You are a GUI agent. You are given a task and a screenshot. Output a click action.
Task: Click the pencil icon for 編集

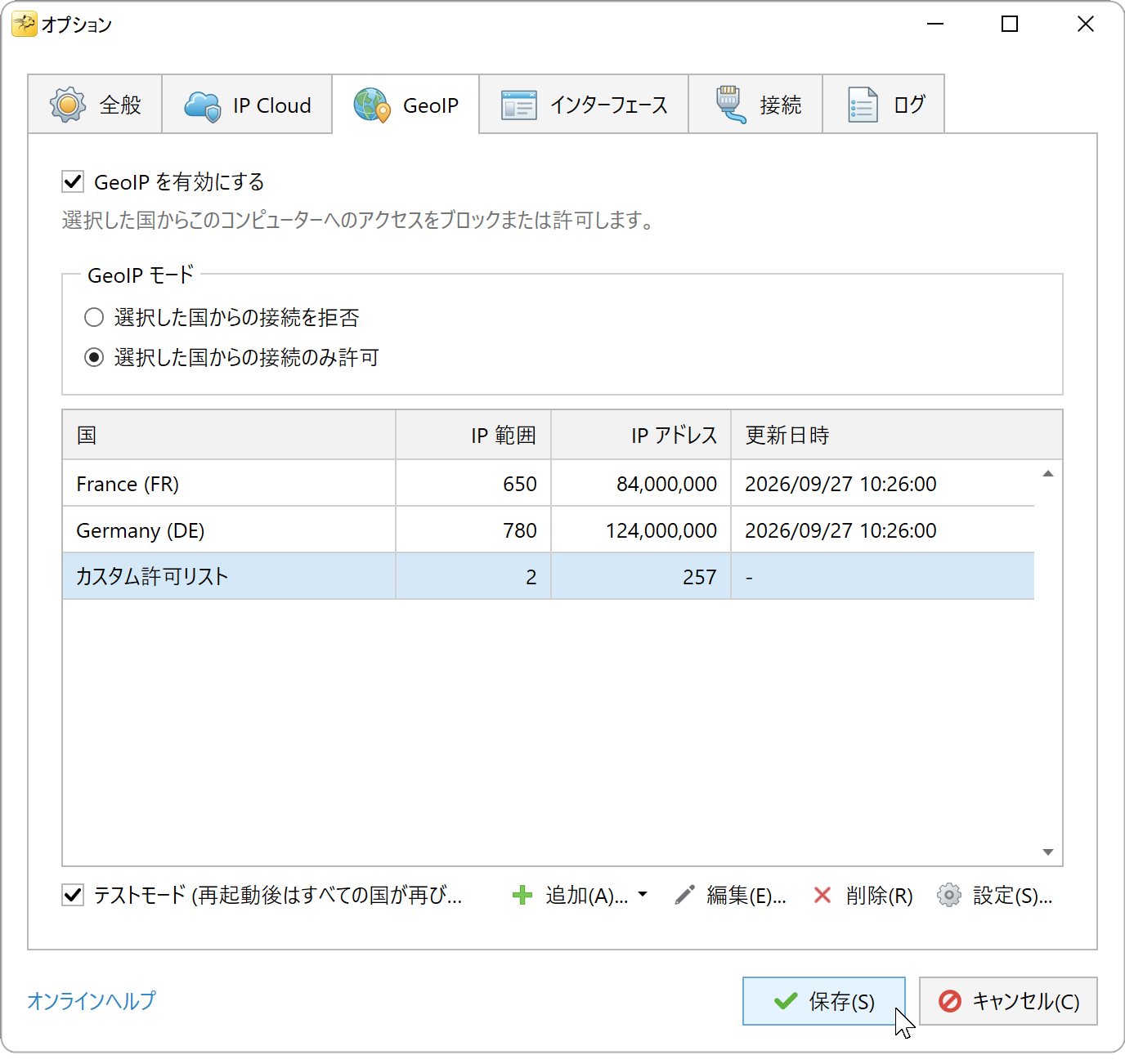[684, 896]
